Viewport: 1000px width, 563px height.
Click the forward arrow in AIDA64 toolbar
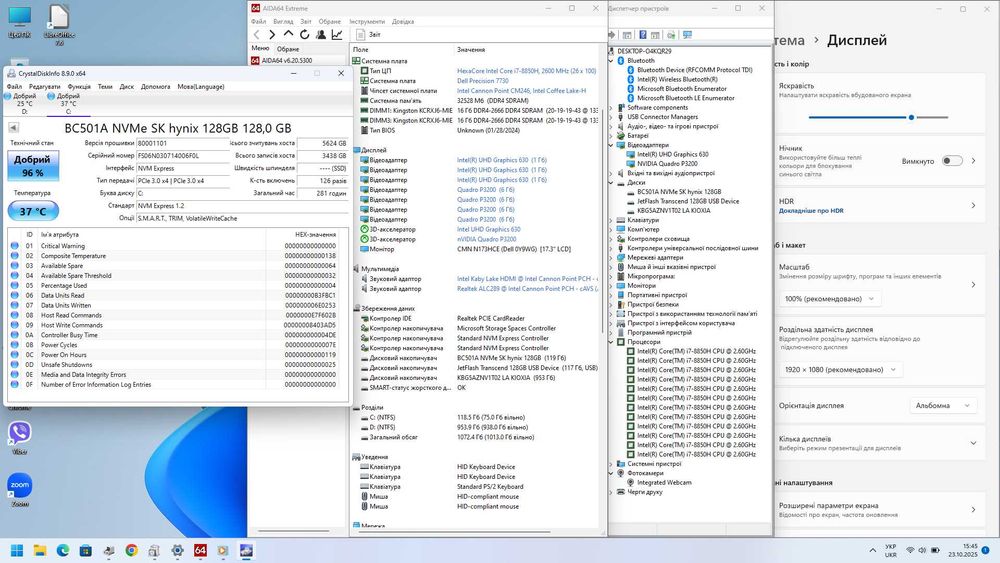(x=272, y=34)
